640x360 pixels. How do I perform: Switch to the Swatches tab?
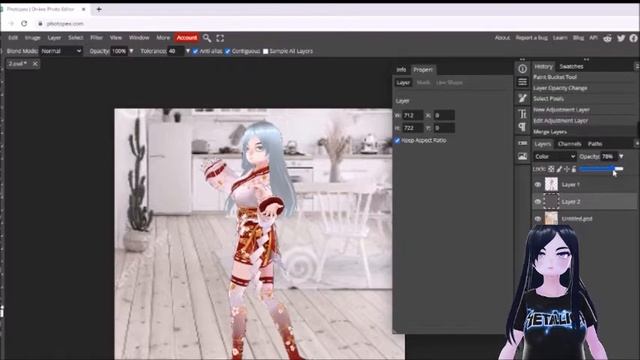(x=571, y=67)
